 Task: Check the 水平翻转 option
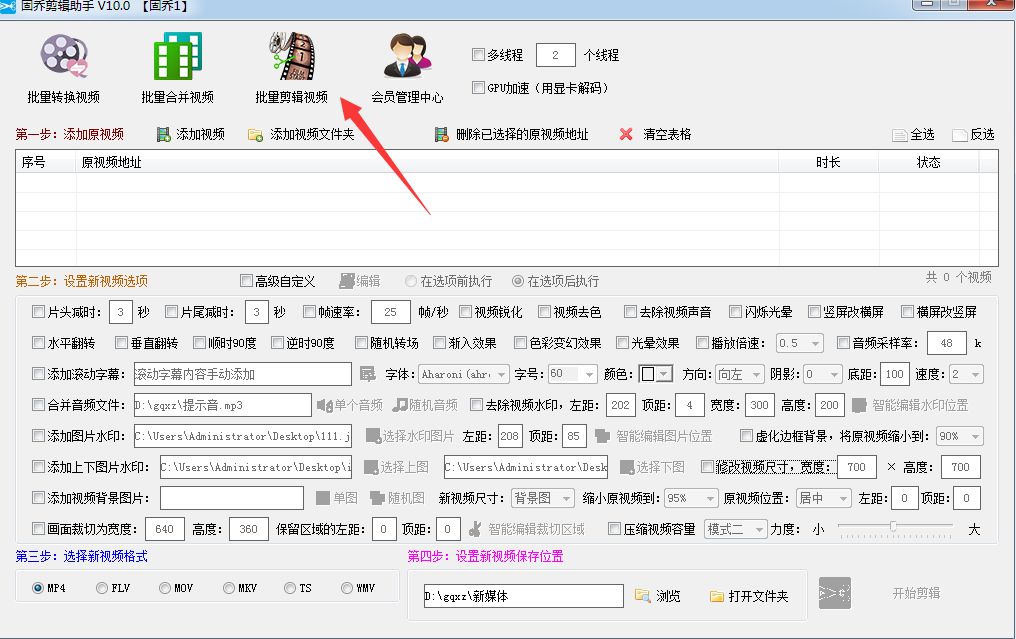38,342
